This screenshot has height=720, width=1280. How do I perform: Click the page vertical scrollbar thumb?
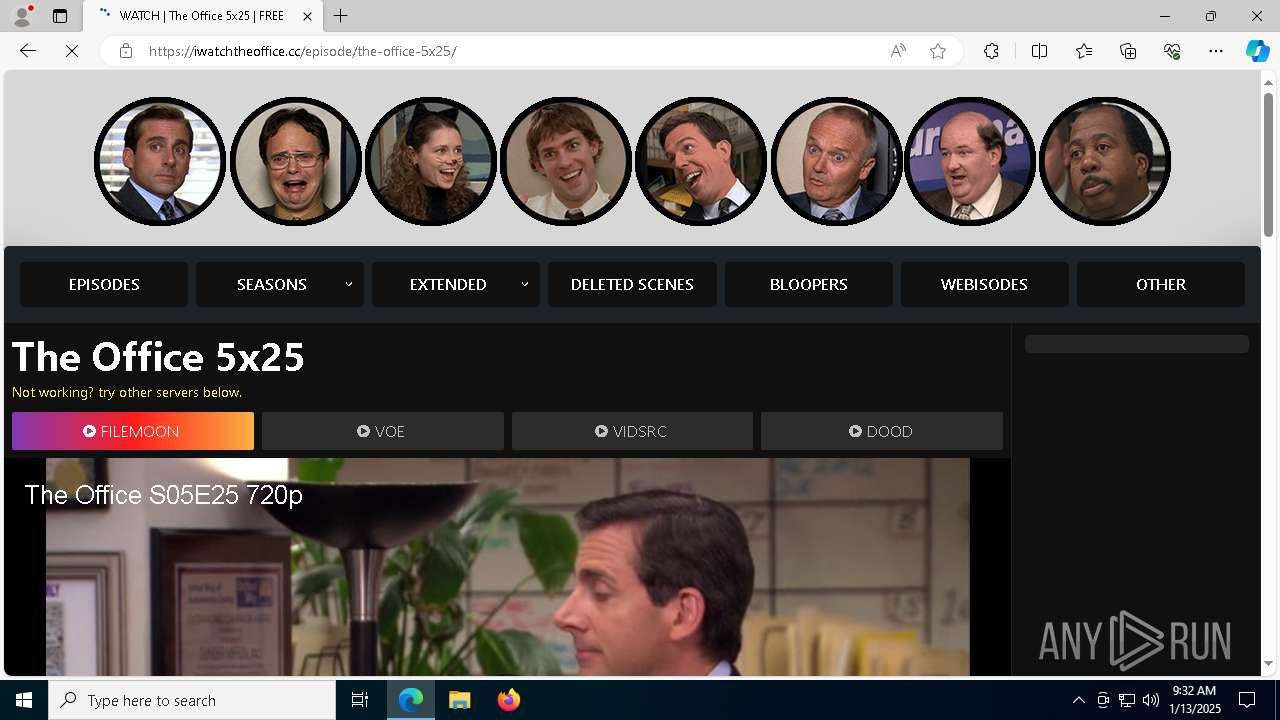click(1269, 164)
